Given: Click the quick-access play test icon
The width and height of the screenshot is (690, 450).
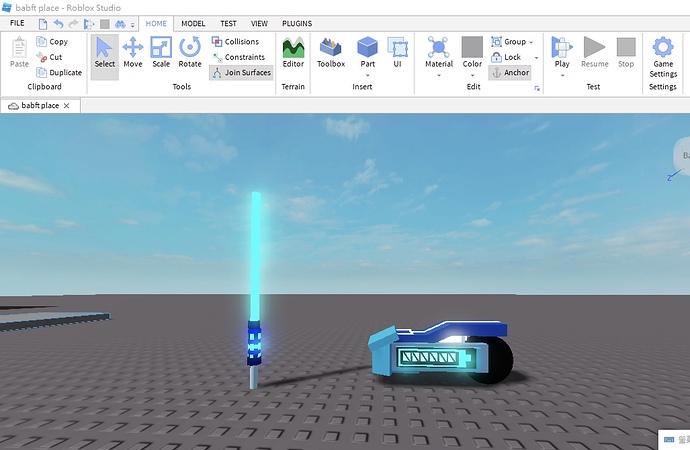Looking at the screenshot, I should (89, 24).
